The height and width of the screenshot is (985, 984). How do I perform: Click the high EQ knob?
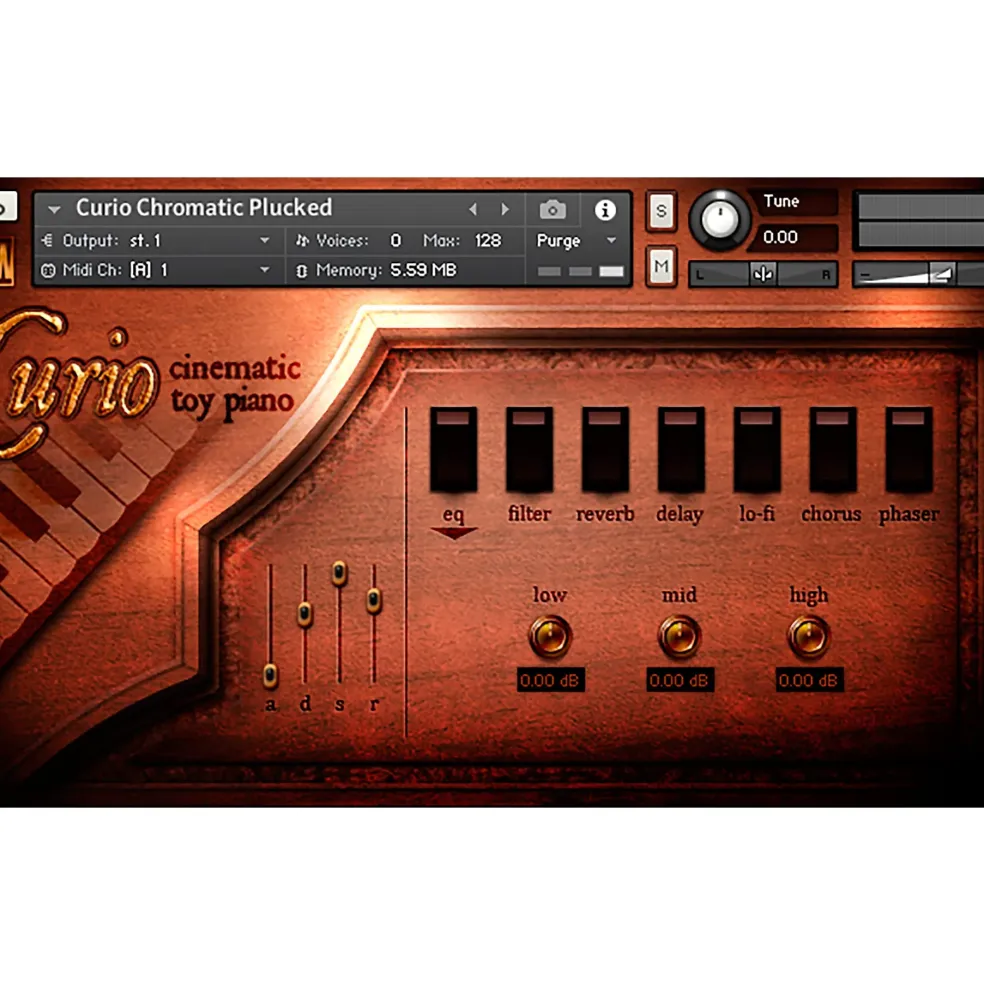coord(809,636)
